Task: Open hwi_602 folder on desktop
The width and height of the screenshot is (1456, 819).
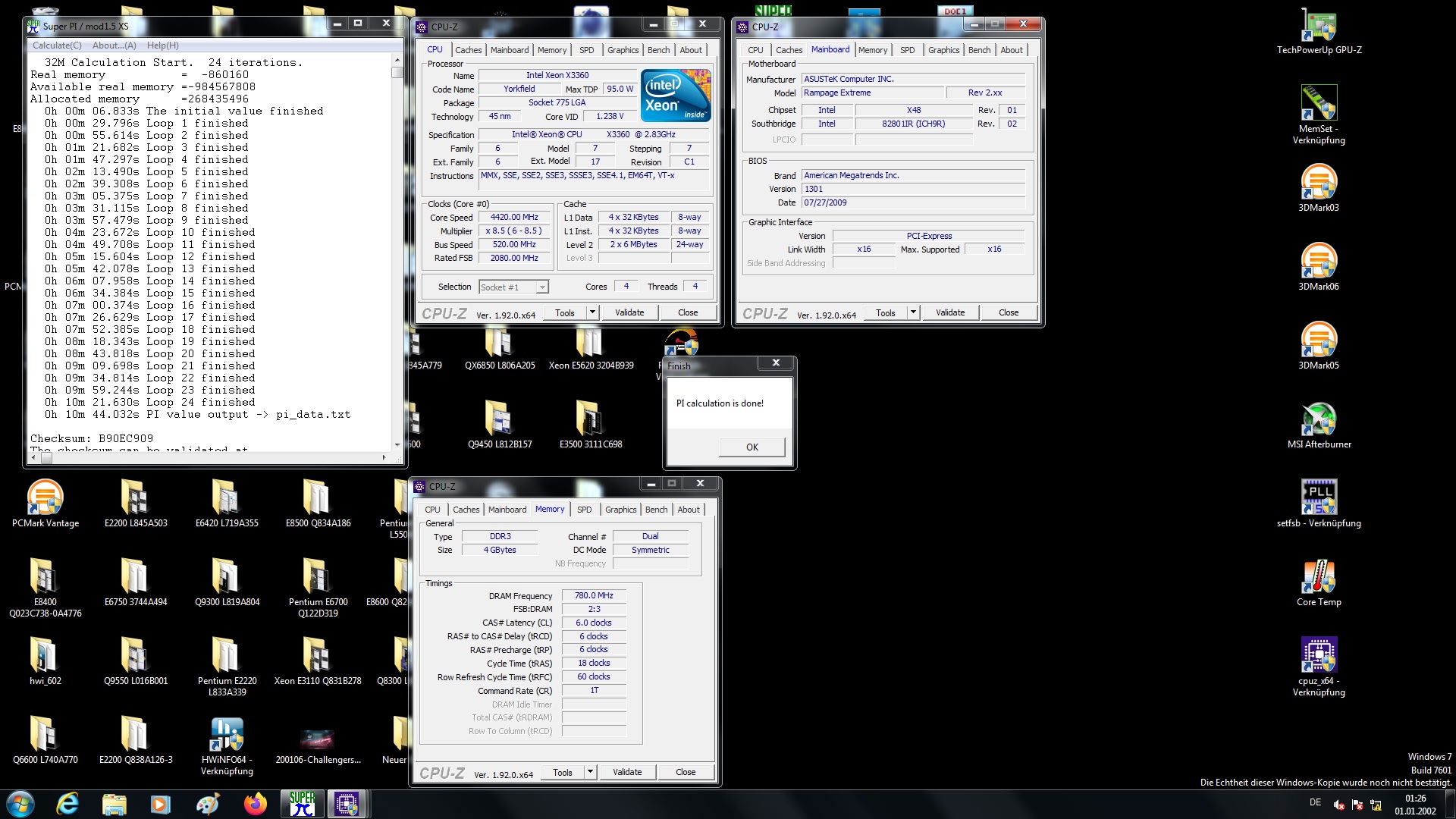Action: point(45,661)
